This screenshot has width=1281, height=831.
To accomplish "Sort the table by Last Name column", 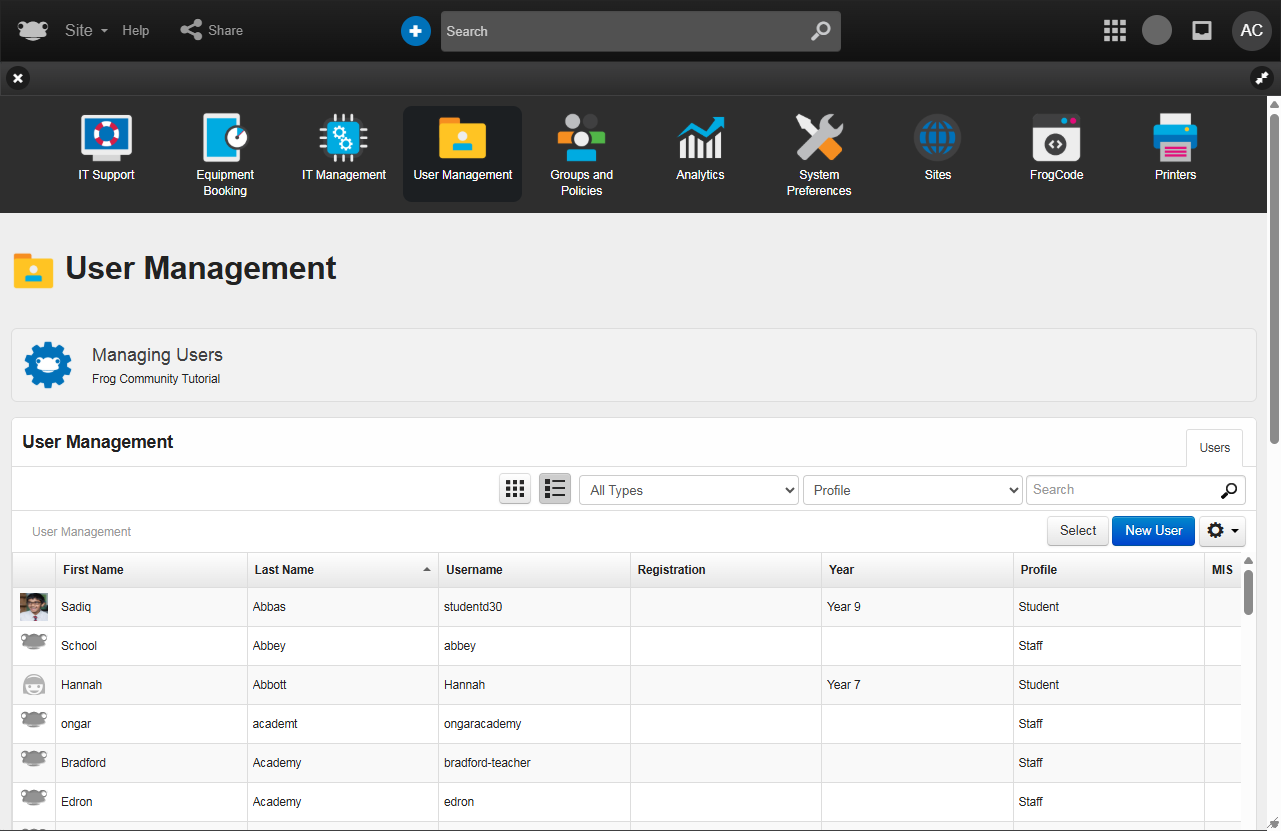I will pos(284,570).
